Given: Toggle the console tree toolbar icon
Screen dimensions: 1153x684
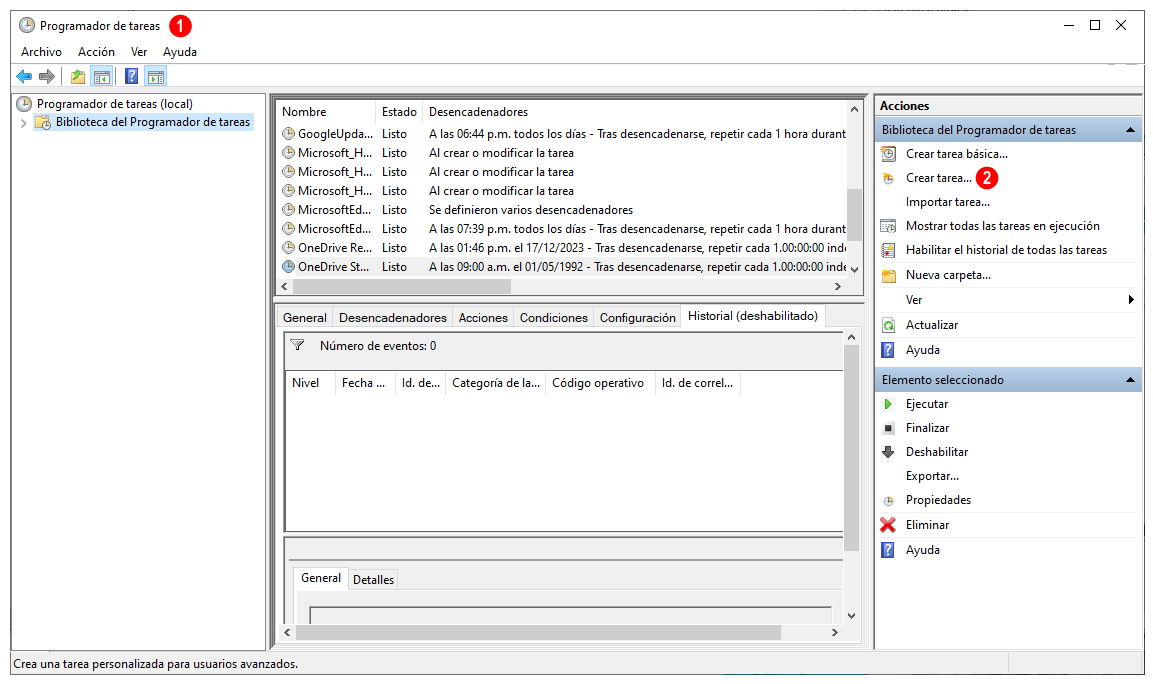Looking at the screenshot, I should [x=101, y=76].
